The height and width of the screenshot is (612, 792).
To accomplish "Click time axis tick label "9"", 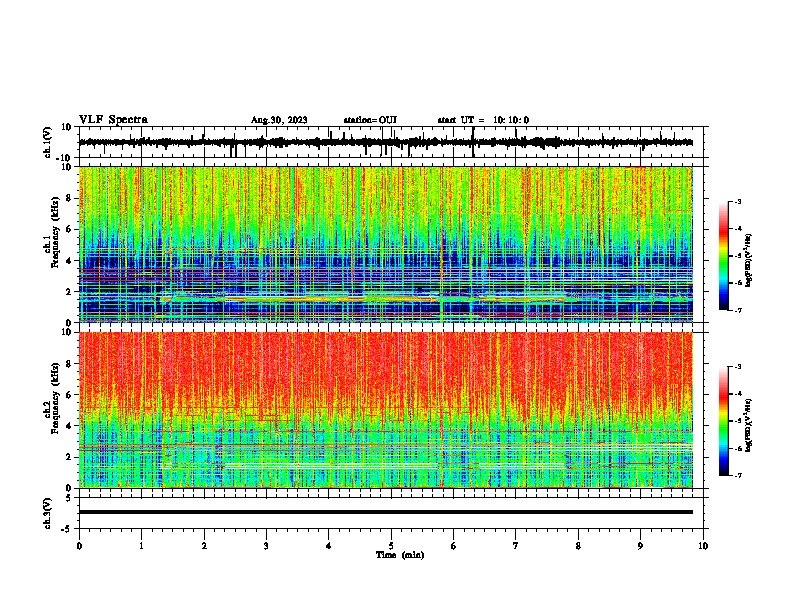I will tap(640, 546).
